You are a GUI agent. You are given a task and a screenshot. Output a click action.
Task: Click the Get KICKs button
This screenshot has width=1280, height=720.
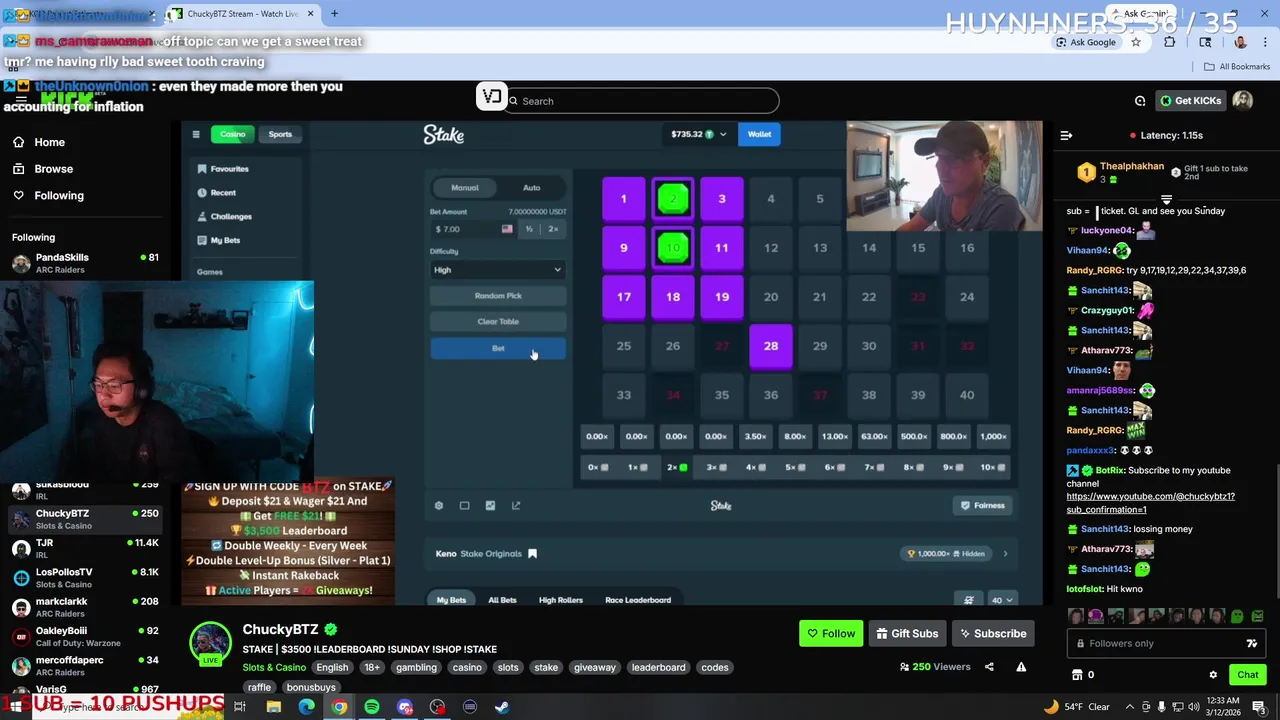[1190, 101]
